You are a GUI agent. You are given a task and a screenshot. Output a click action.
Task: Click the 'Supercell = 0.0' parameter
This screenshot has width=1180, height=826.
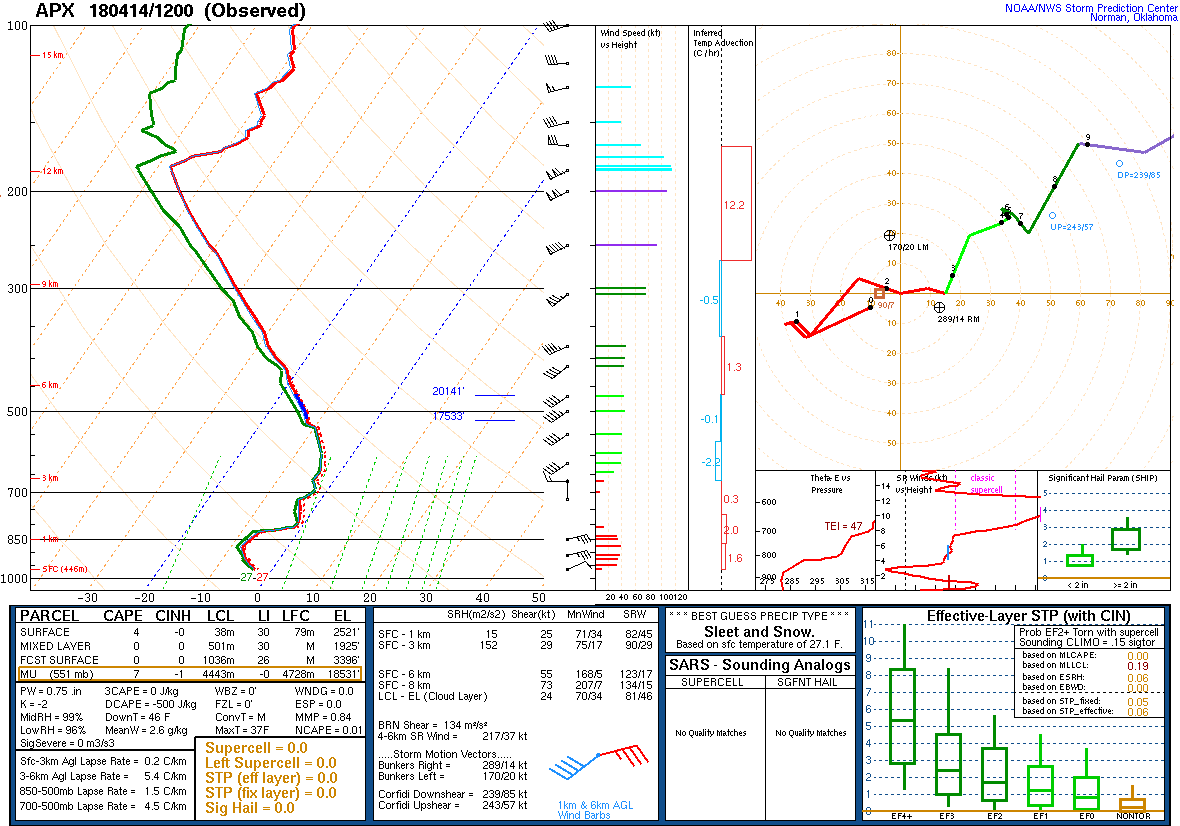257,748
